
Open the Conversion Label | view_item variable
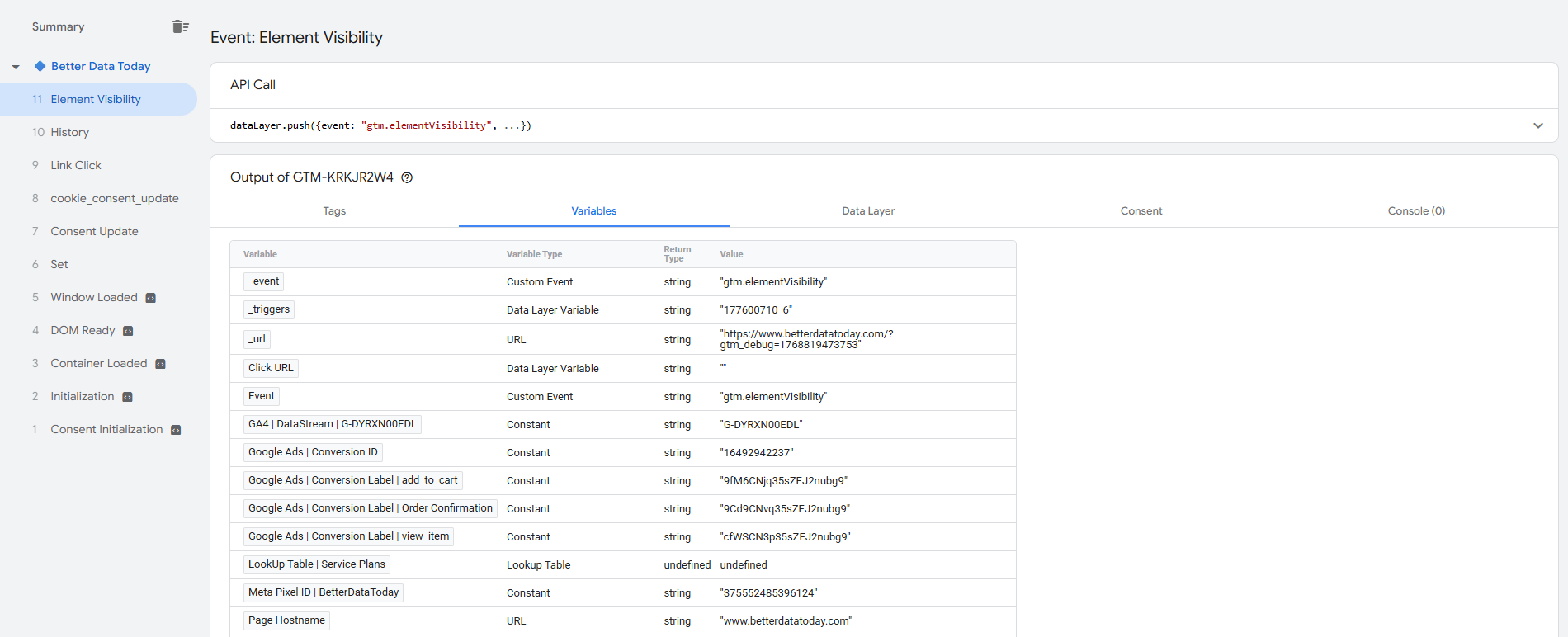tap(348, 536)
